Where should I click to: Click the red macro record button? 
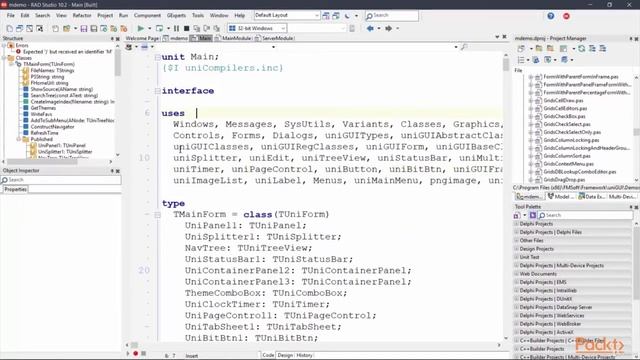tap(136, 353)
